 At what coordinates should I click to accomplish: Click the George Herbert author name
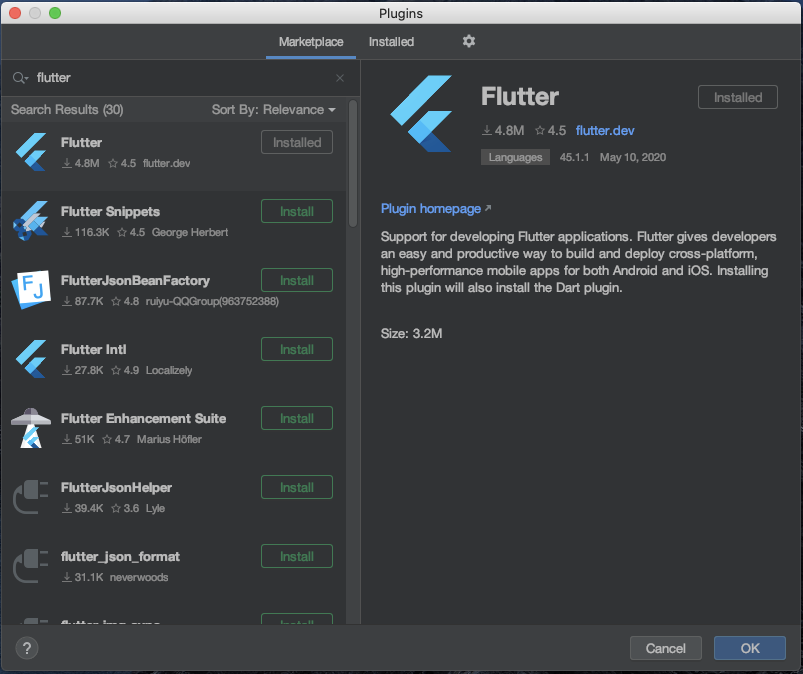tap(190, 233)
